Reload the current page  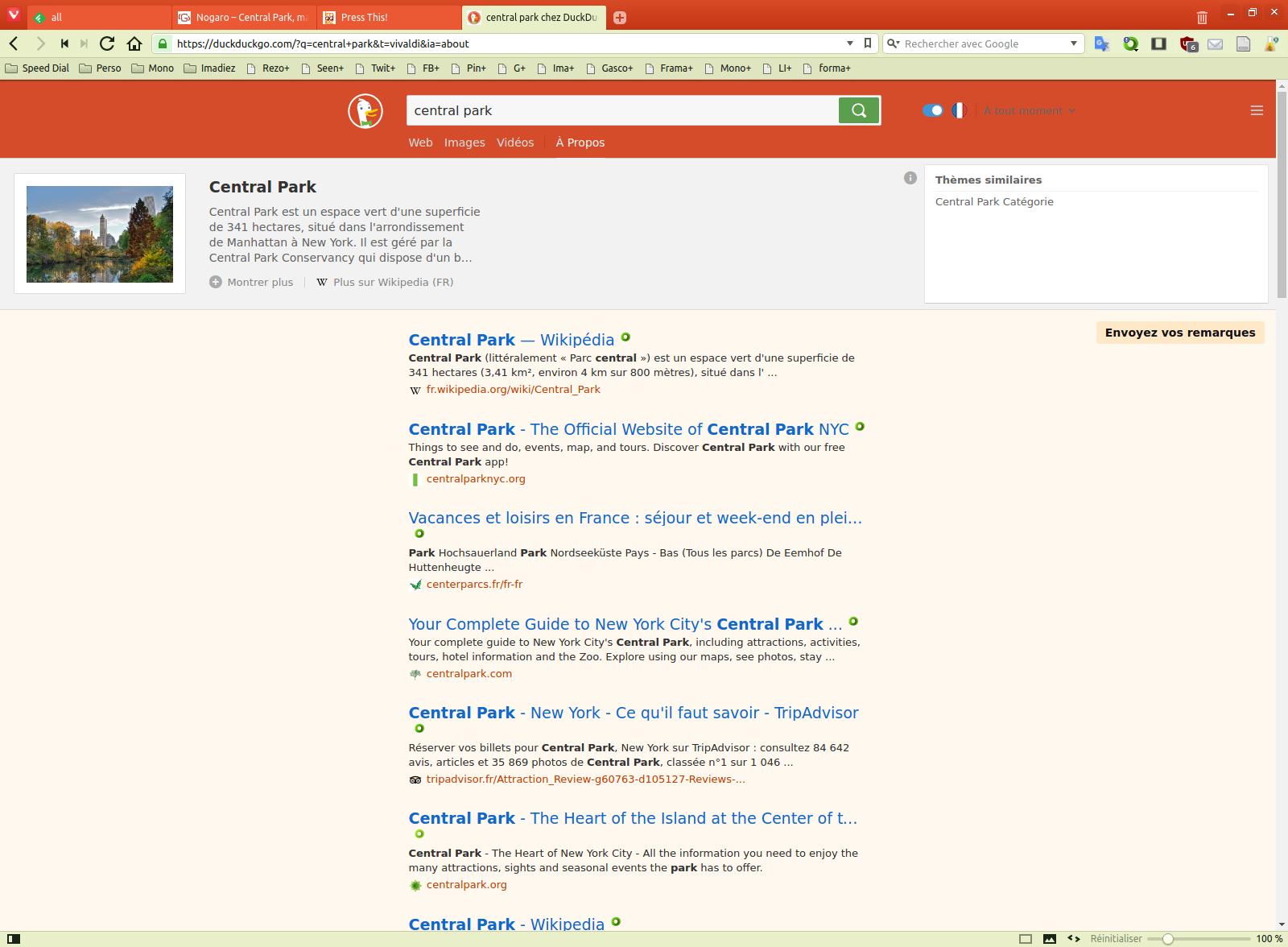pyautogui.click(x=107, y=43)
